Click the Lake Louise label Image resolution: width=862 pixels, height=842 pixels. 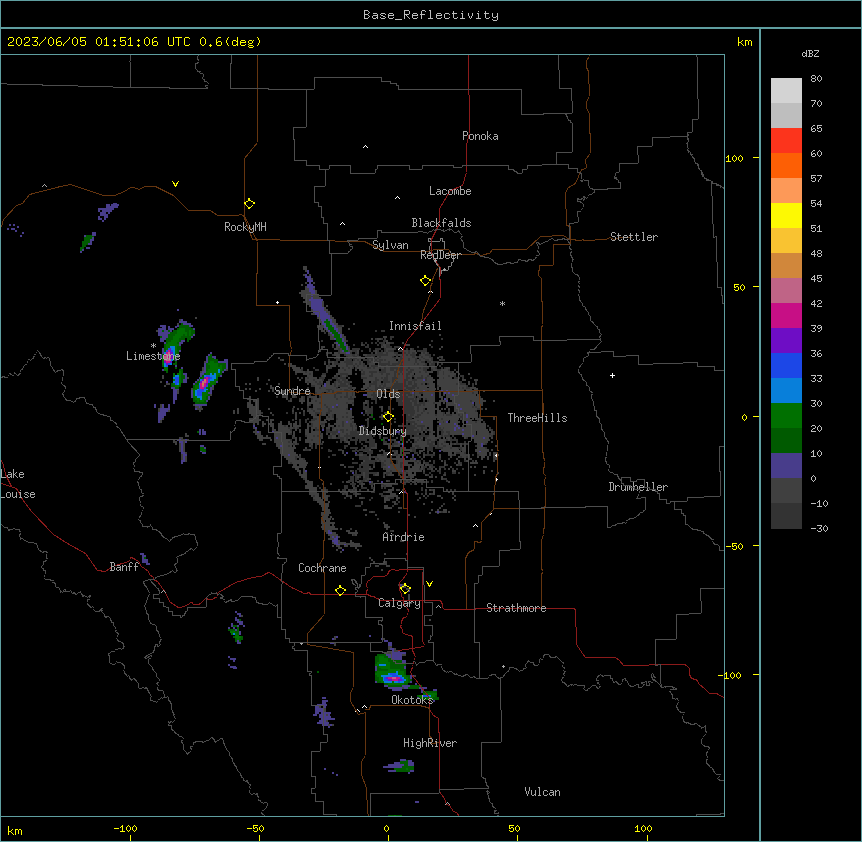[18, 484]
